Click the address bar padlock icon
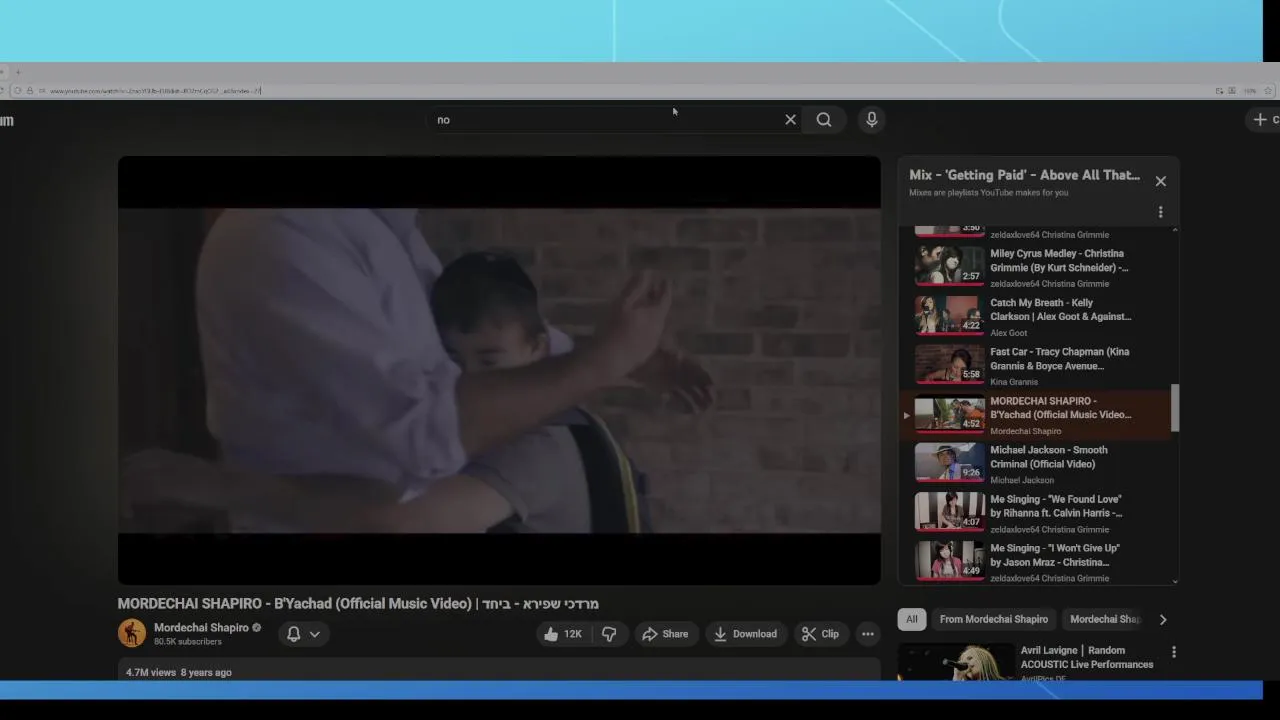 click(x=30, y=91)
